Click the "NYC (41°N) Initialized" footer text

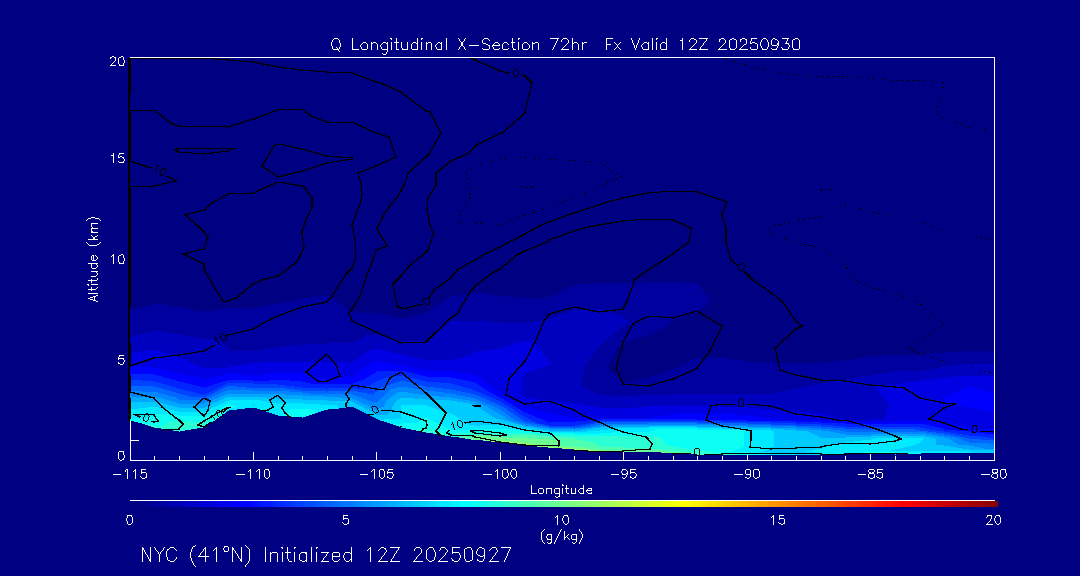[x=262, y=555]
